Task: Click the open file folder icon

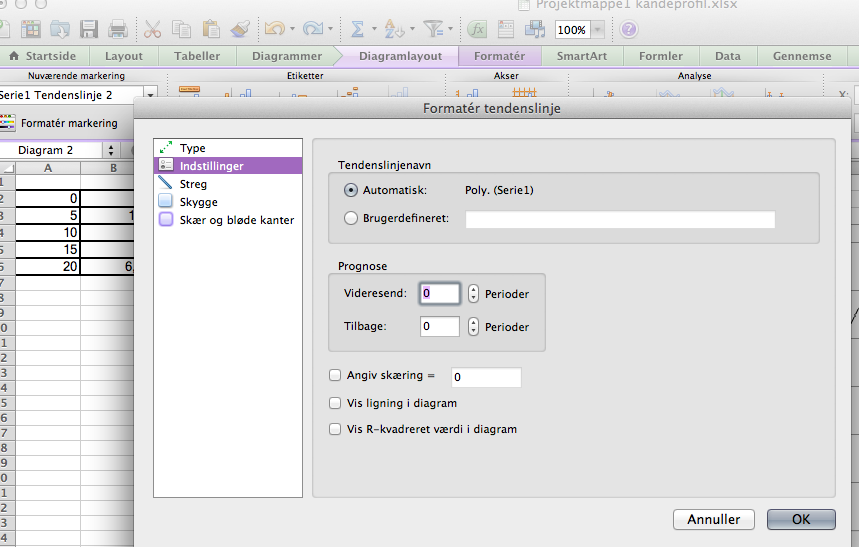Action: click(59, 29)
